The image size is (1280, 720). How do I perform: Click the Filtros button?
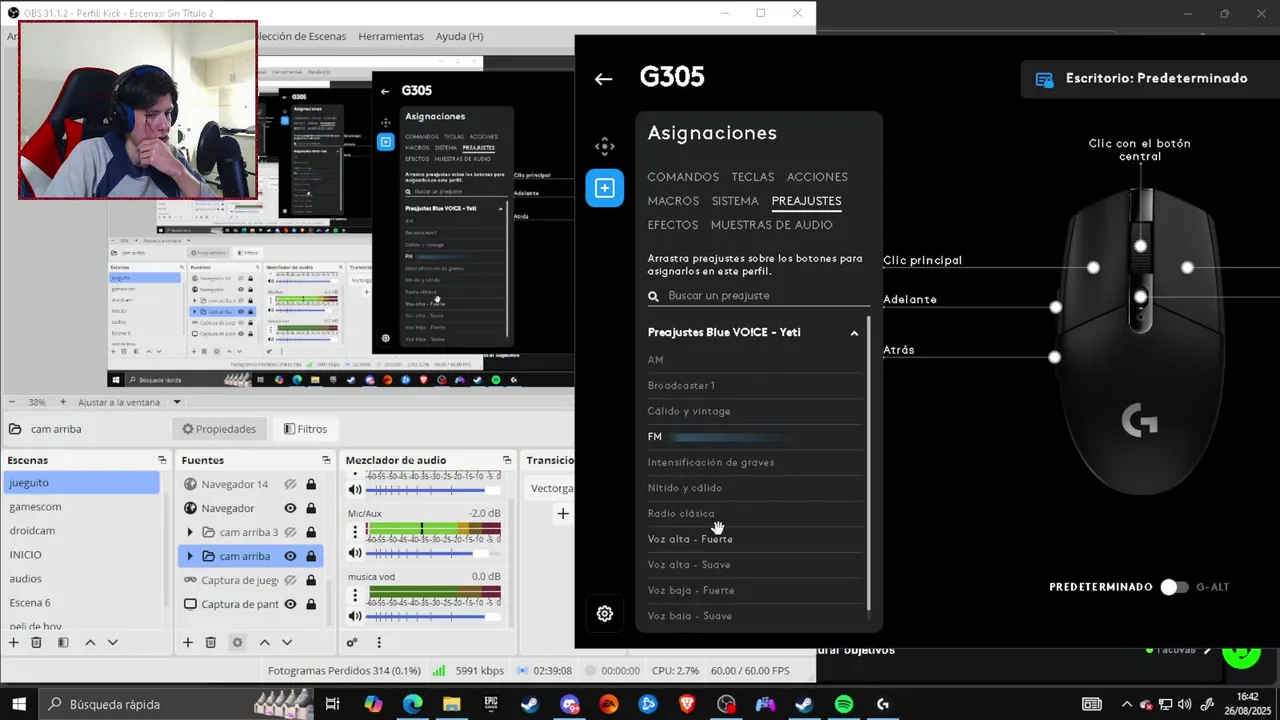pos(305,429)
